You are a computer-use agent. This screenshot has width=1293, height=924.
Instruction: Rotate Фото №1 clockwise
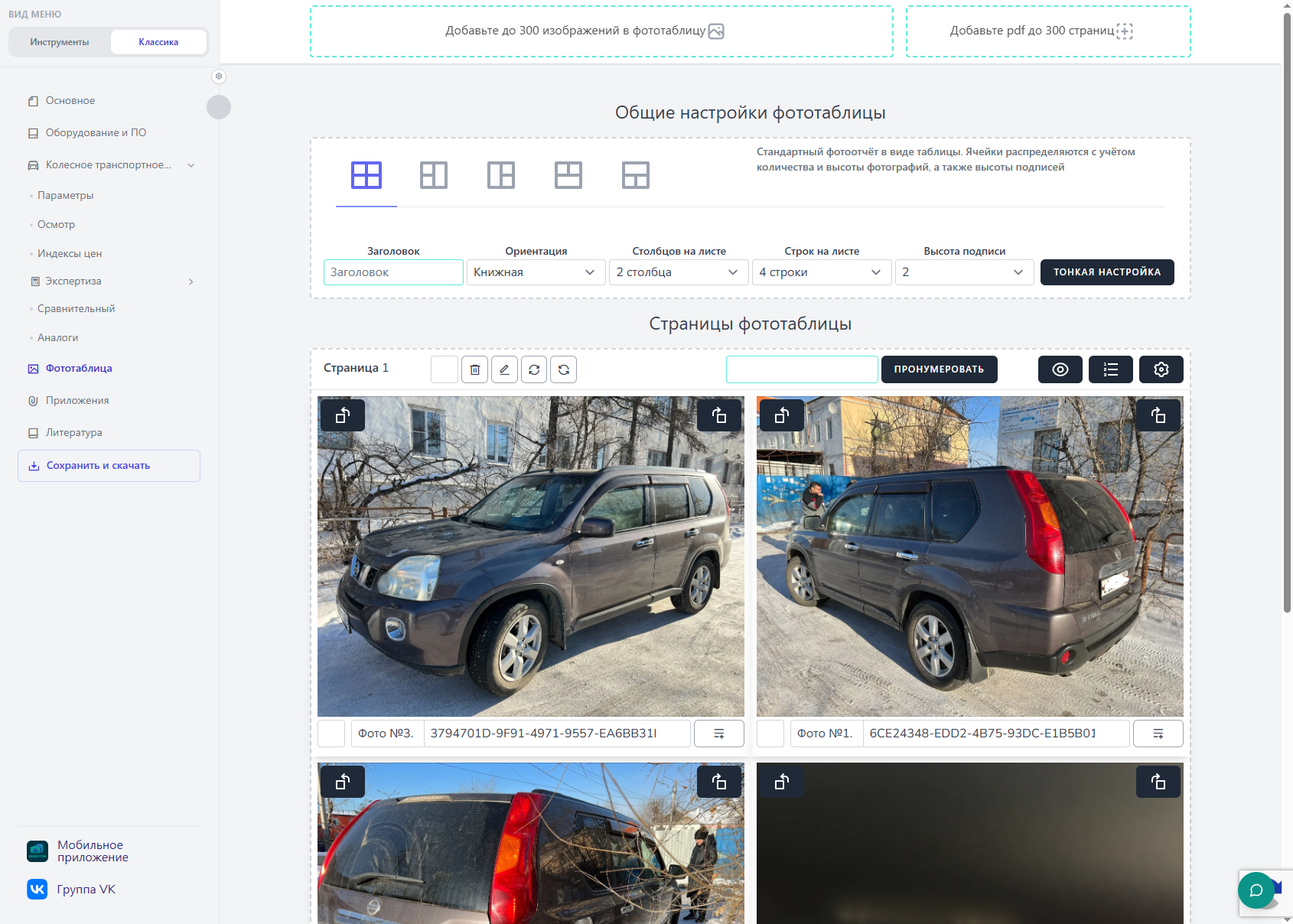(1158, 415)
